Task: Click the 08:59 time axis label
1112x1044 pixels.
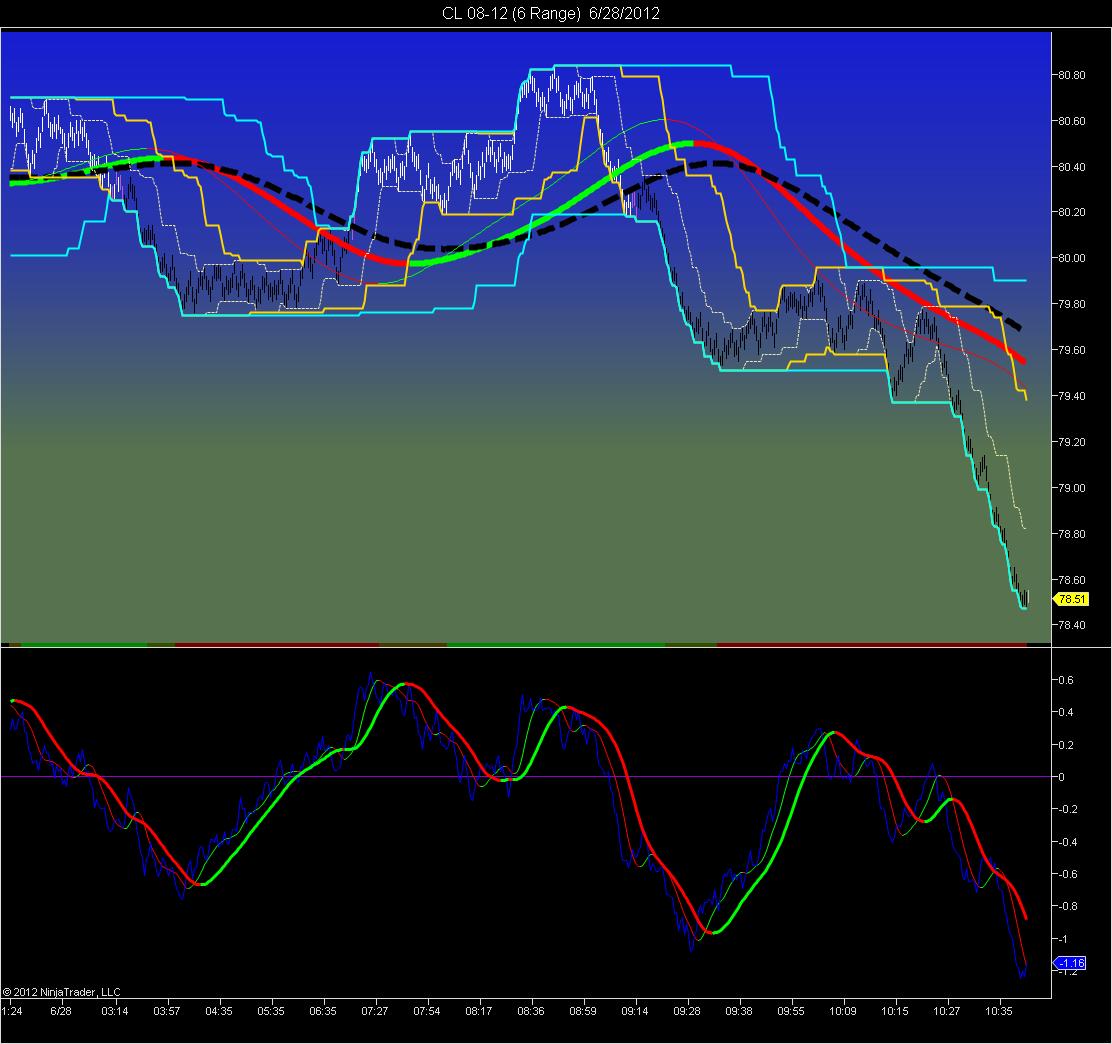Action: (582, 1011)
